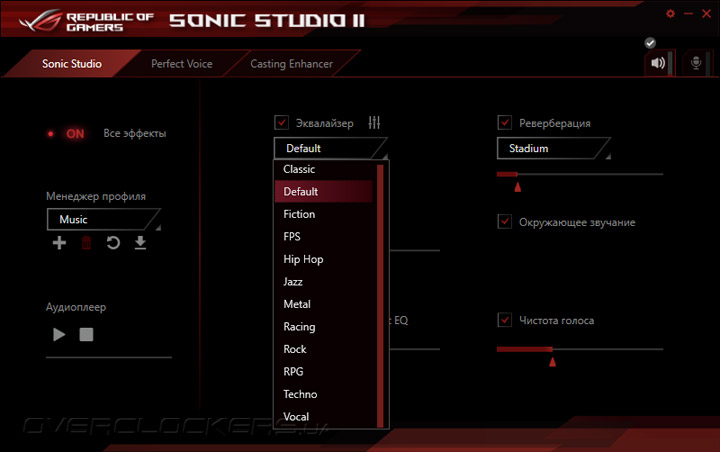Image resolution: width=720 pixels, height=452 pixels.
Task: Select the microphone input device icon
Action: point(696,63)
